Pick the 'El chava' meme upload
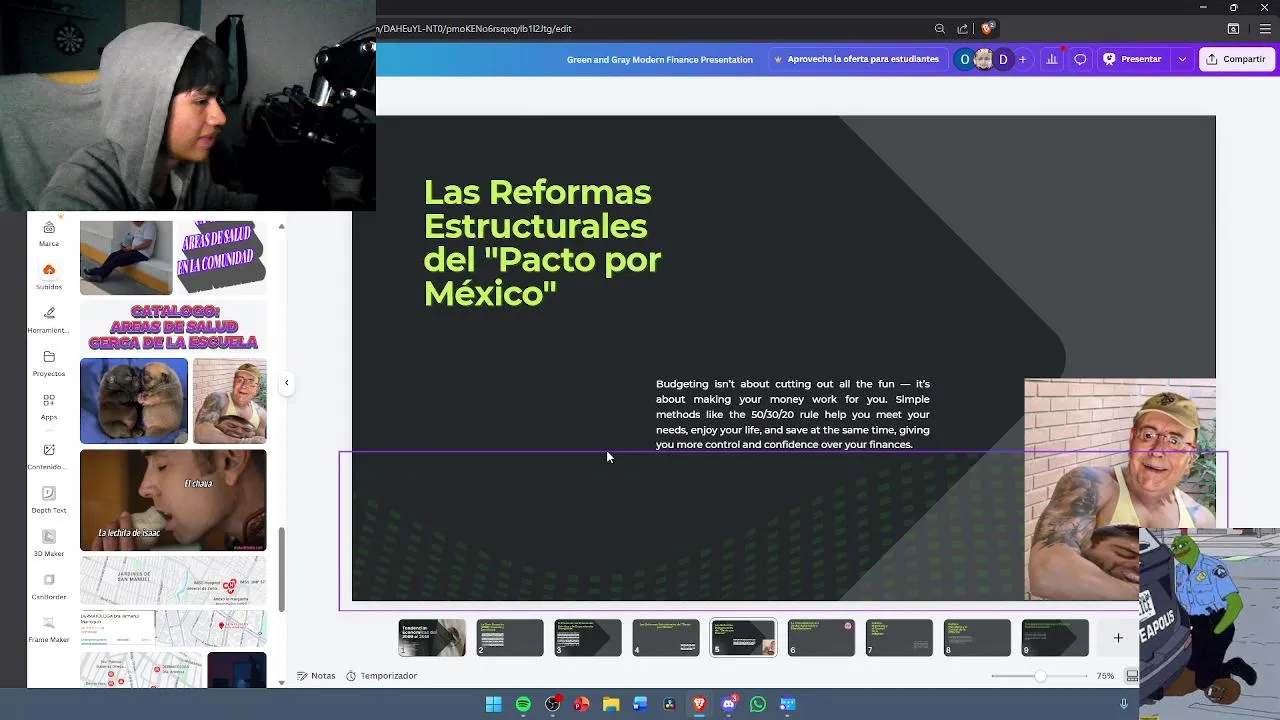This screenshot has width=1280, height=720. 173,500
